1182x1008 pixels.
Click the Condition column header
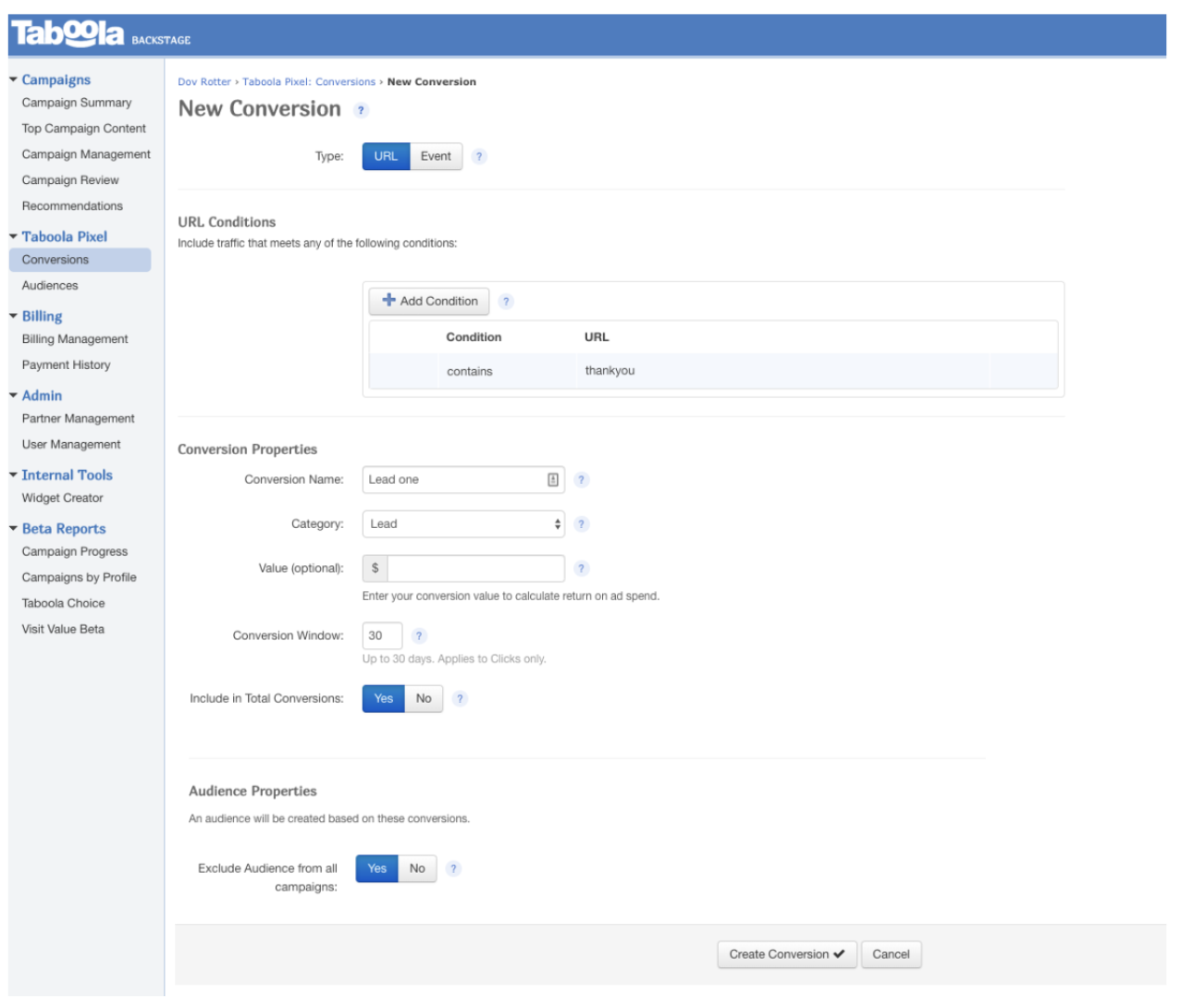pos(474,338)
